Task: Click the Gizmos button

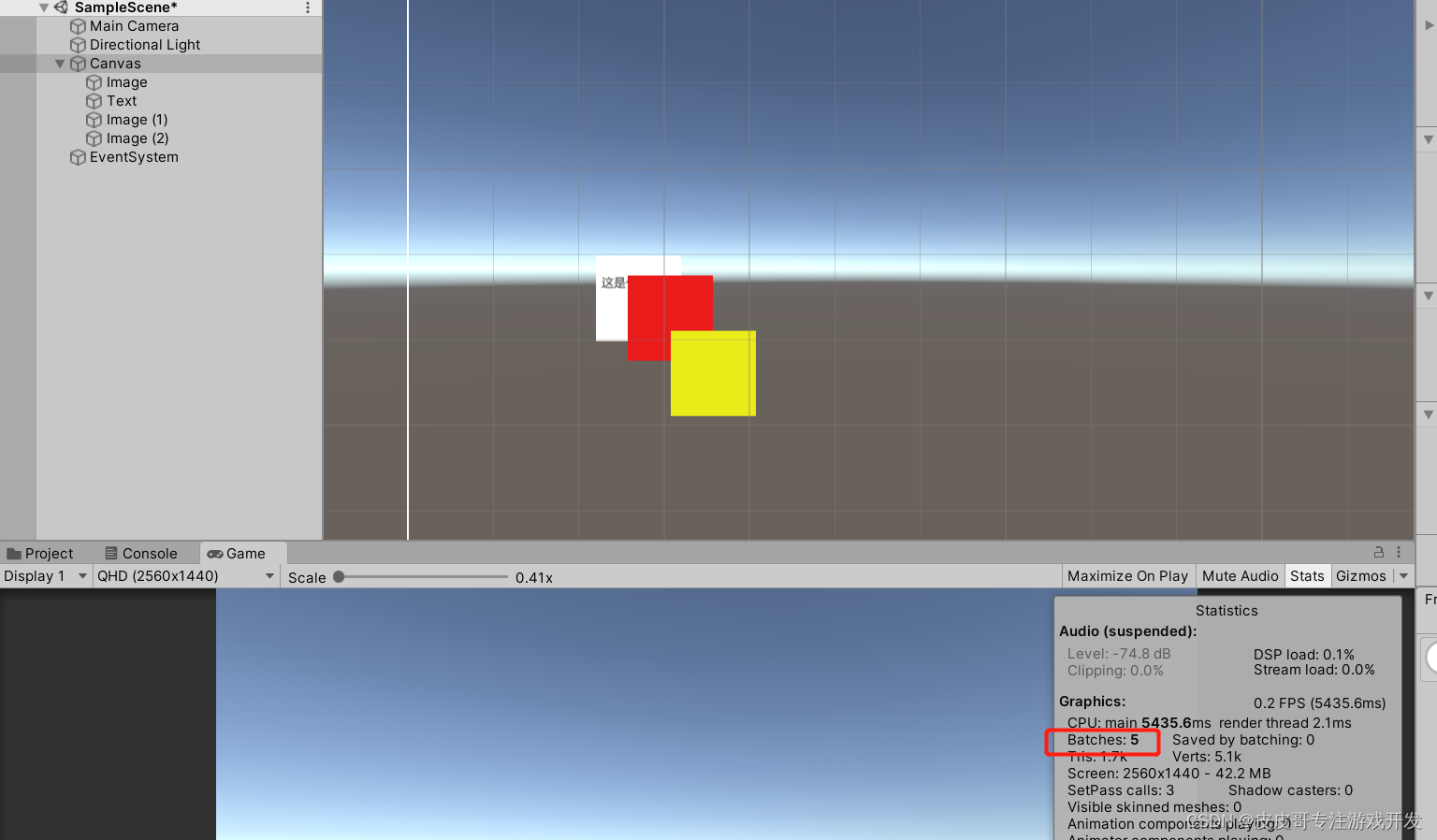Action: coord(1361,575)
